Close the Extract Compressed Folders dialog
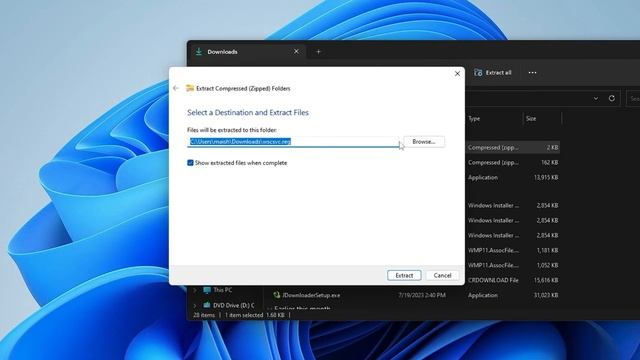The height and width of the screenshot is (360, 640). (x=457, y=73)
